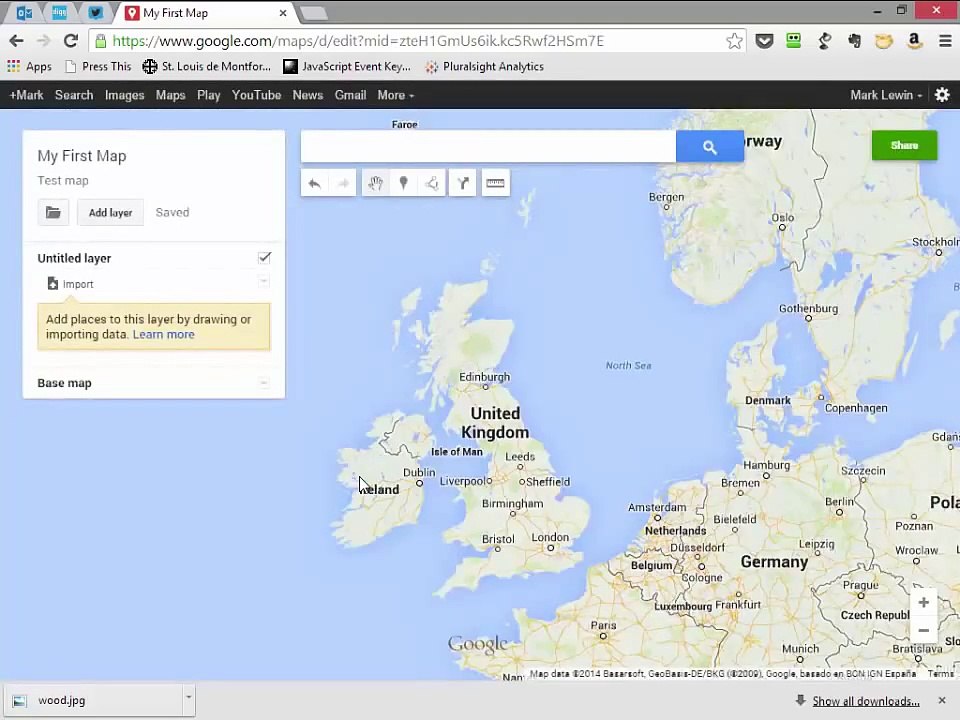The width and height of the screenshot is (960, 720).
Task: Click in the map search input field
Action: coord(488,146)
